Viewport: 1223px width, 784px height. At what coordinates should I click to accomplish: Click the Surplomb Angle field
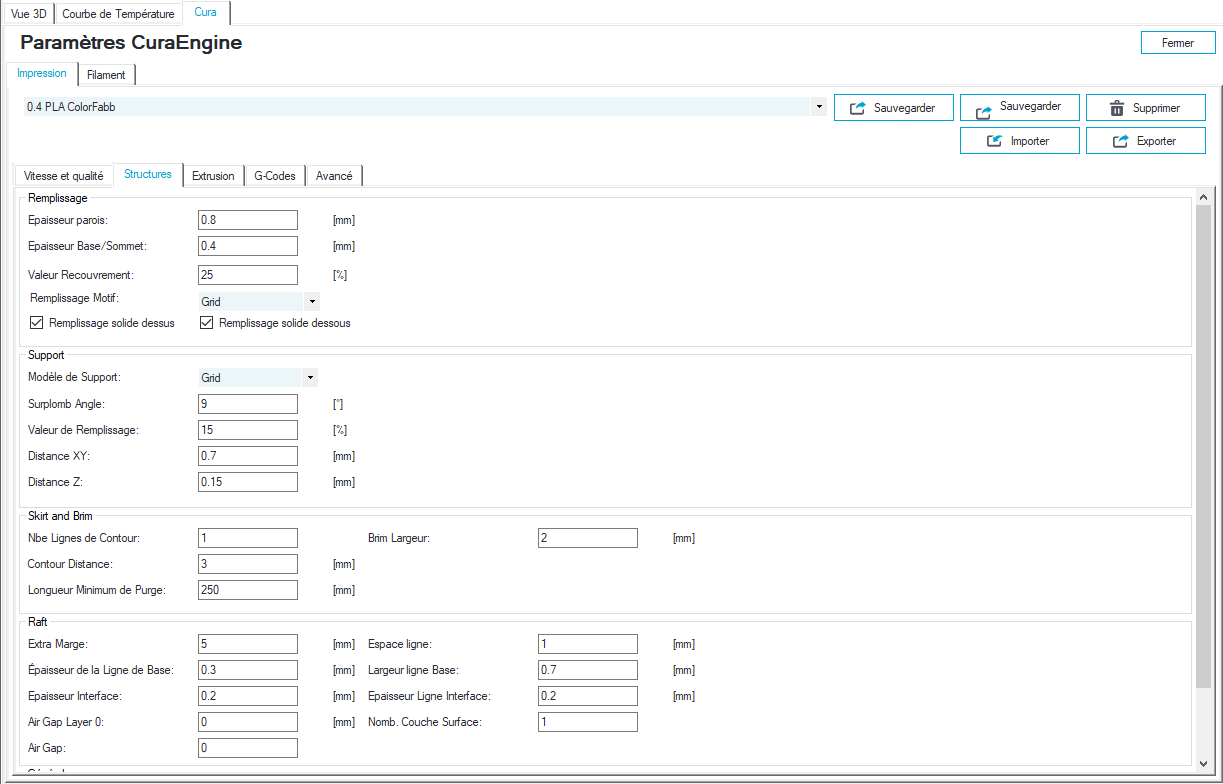248,404
